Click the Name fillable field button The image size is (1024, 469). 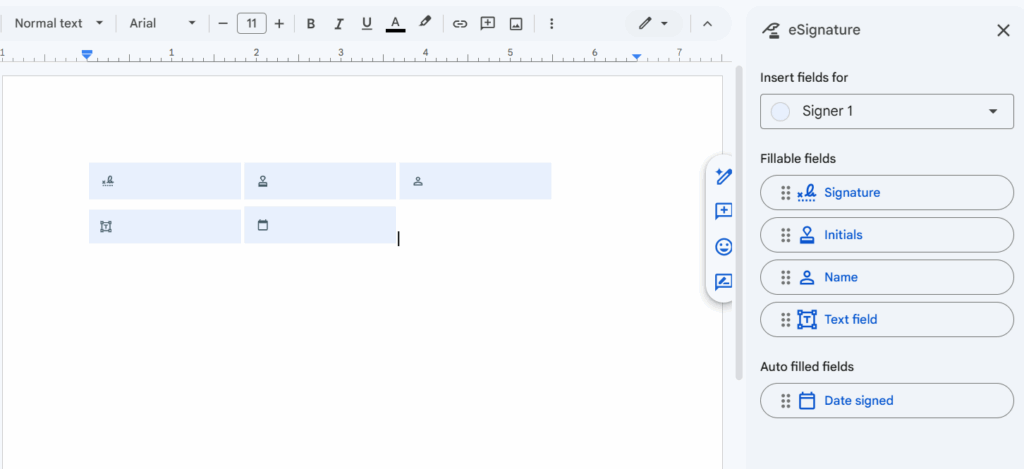pos(887,277)
